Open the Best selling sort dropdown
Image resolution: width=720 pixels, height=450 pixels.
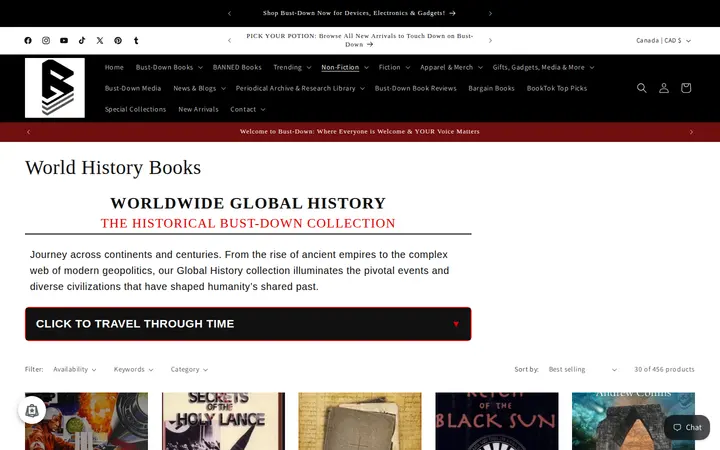(583, 369)
